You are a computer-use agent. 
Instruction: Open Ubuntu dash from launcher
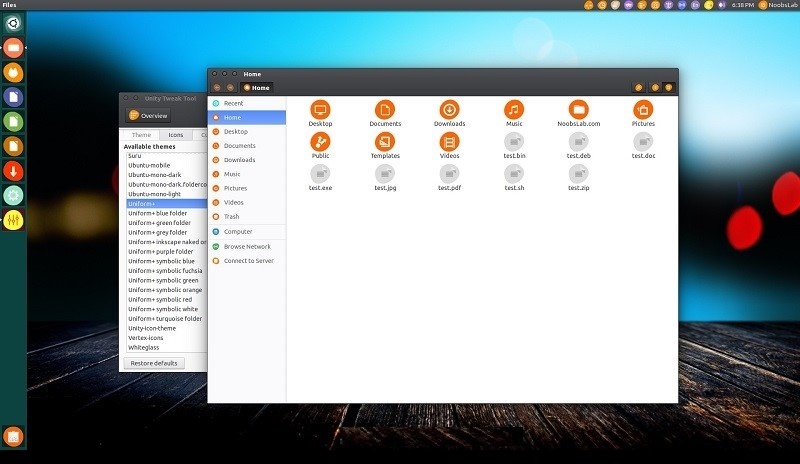(13, 23)
